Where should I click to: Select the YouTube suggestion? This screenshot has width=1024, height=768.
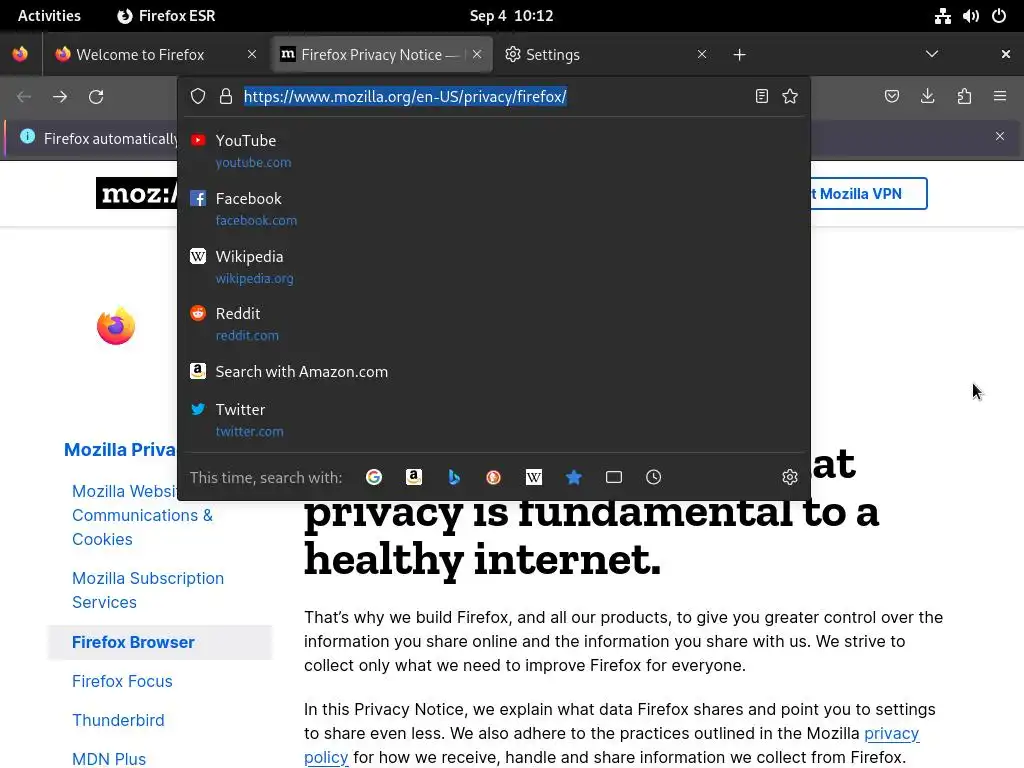(x=494, y=150)
